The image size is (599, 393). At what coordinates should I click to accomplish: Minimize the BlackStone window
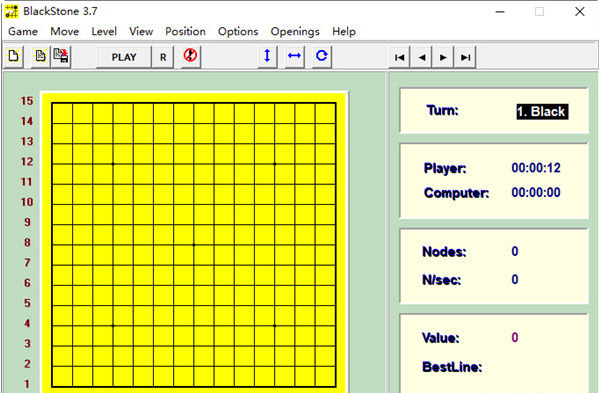500,11
